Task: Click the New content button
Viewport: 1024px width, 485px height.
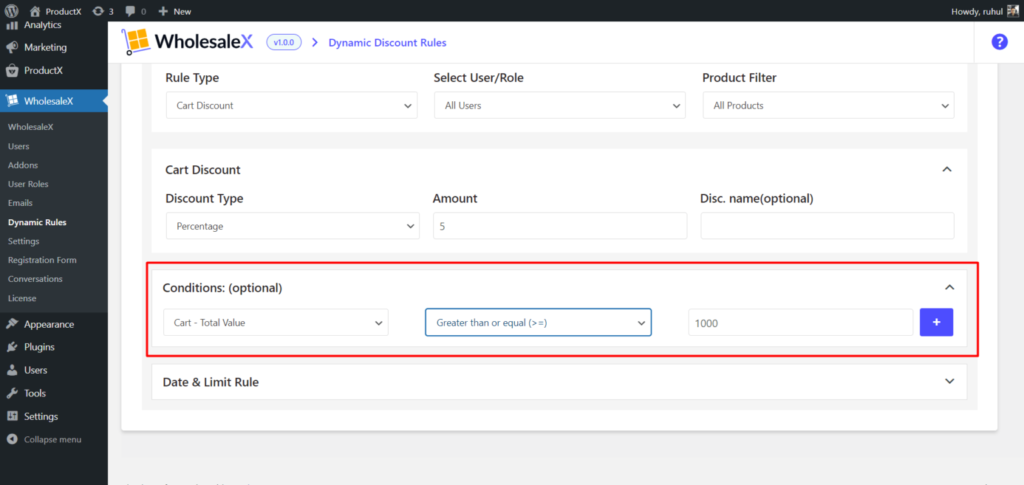Action: coord(174,11)
